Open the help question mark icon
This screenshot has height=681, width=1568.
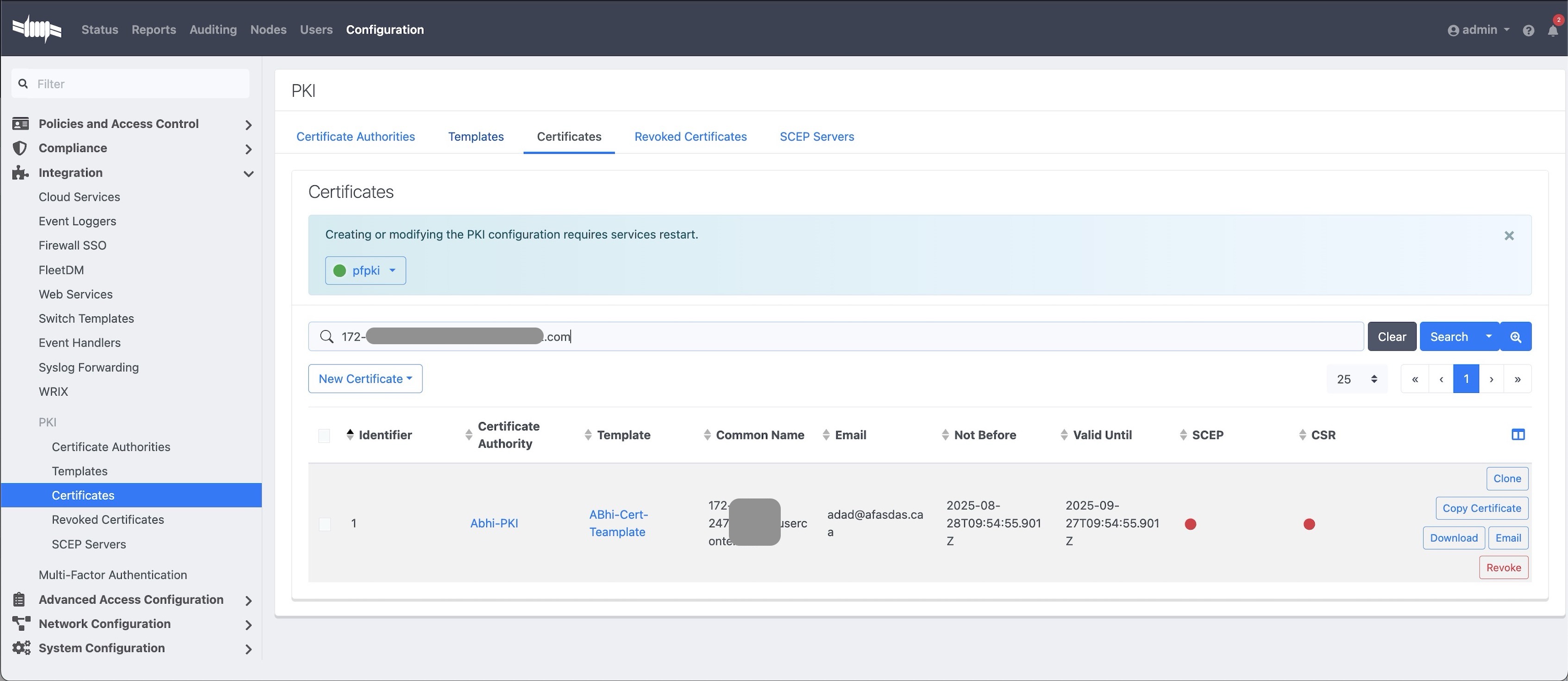[x=1529, y=30]
